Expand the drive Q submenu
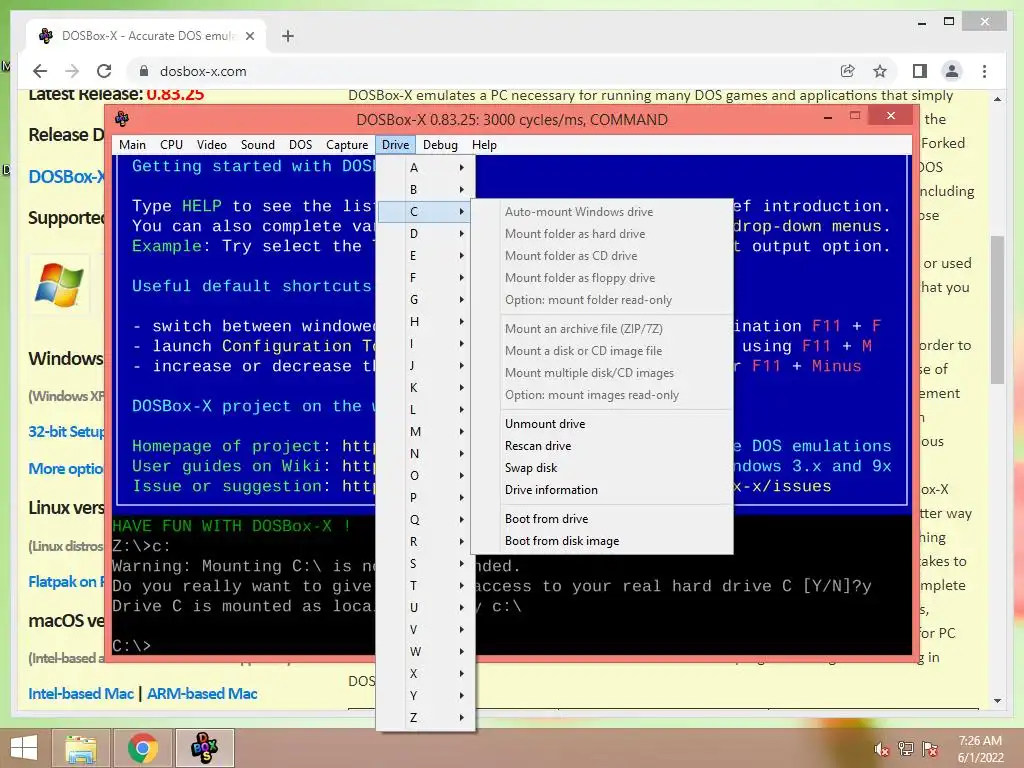 tap(426, 520)
